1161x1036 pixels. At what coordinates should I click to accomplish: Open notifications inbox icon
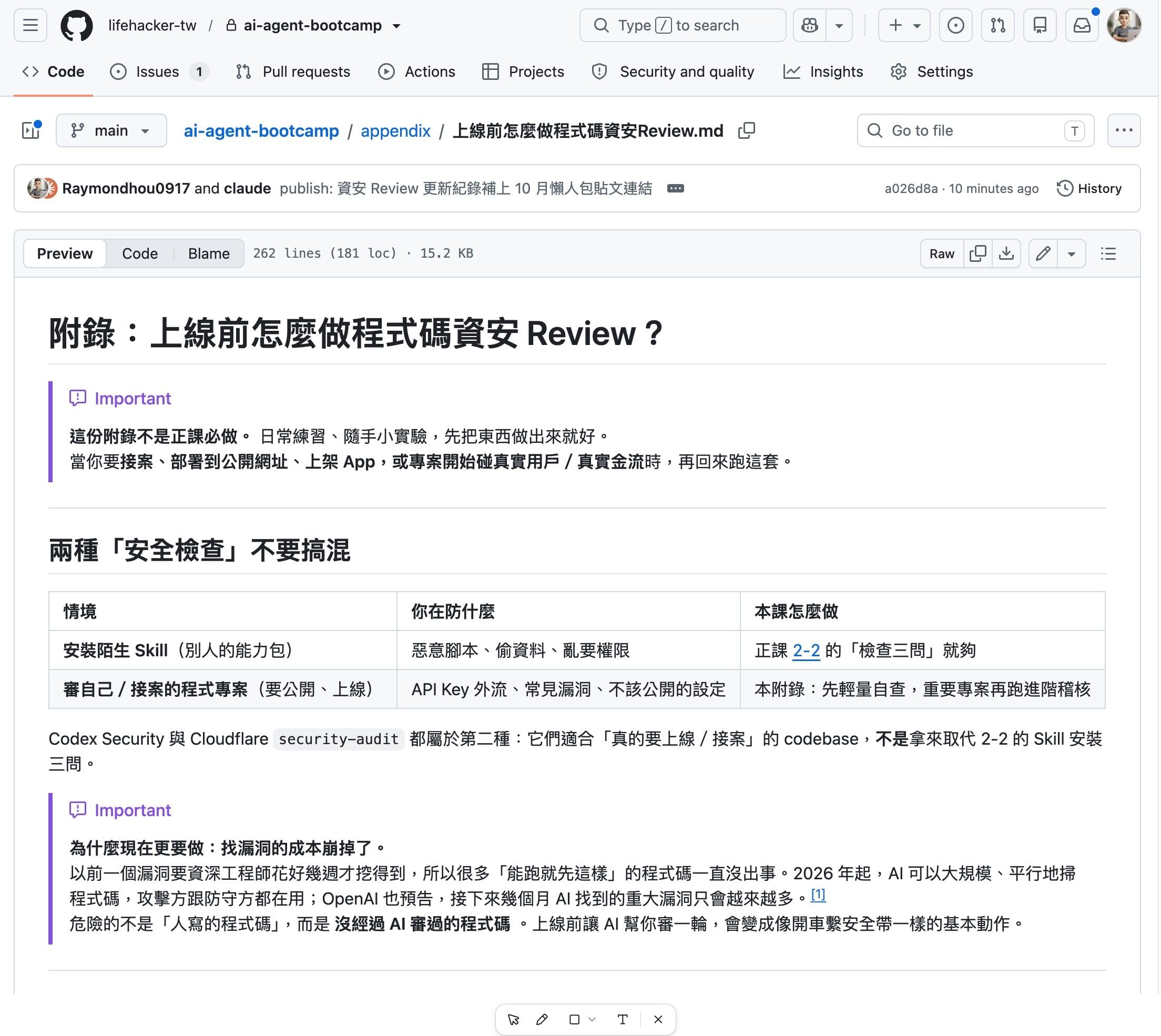(1082, 25)
